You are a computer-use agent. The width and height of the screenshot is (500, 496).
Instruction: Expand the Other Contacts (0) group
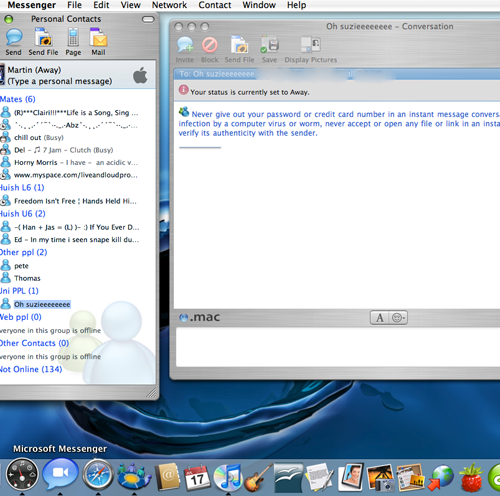click(x=34, y=343)
